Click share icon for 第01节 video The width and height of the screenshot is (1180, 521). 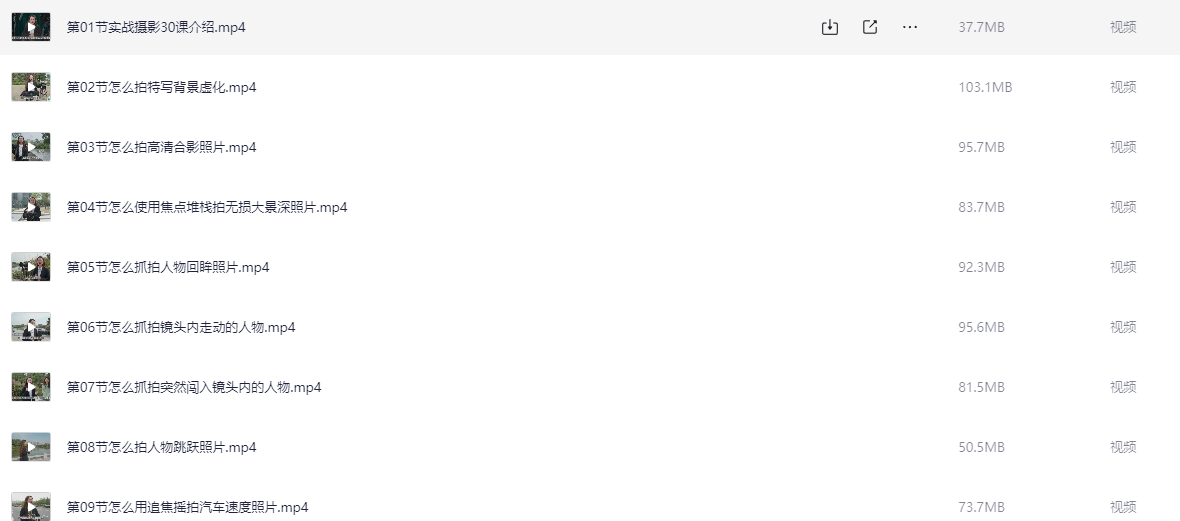pyautogui.click(x=870, y=27)
